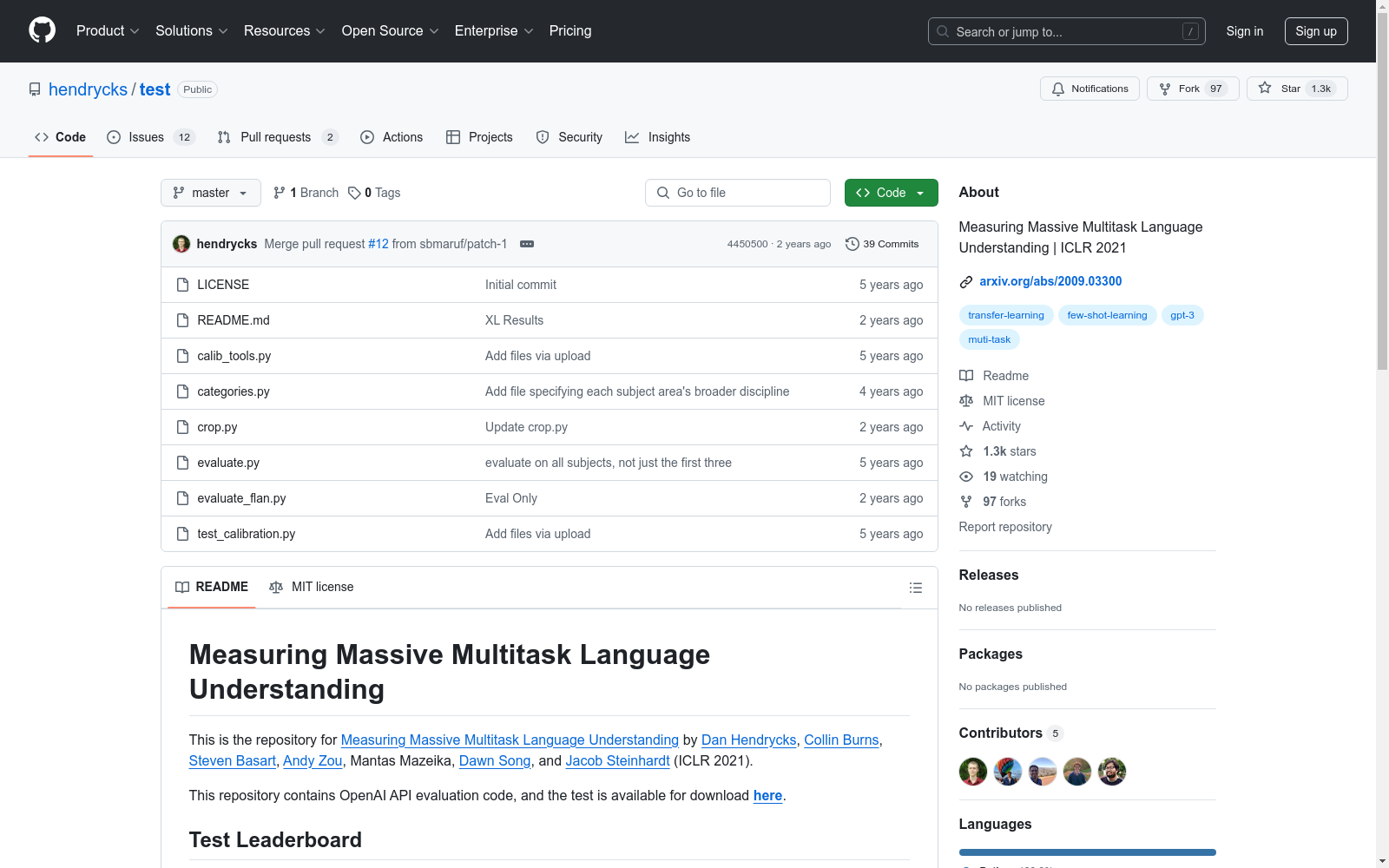Image resolution: width=1389 pixels, height=868 pixels.
Task: Expand the Product menu
Action: pos(108,31)
